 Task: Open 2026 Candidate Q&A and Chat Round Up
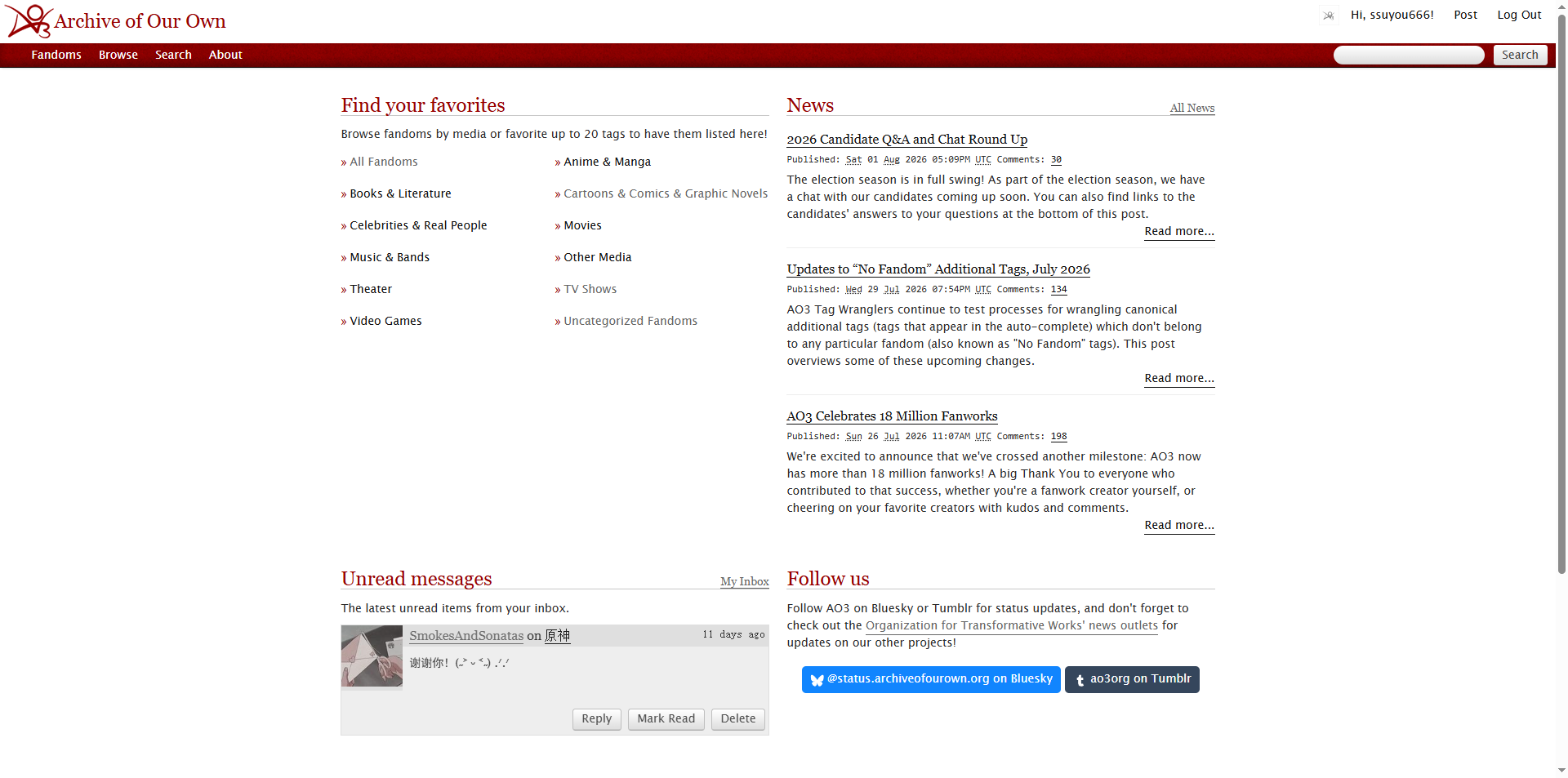coord(906,140)
